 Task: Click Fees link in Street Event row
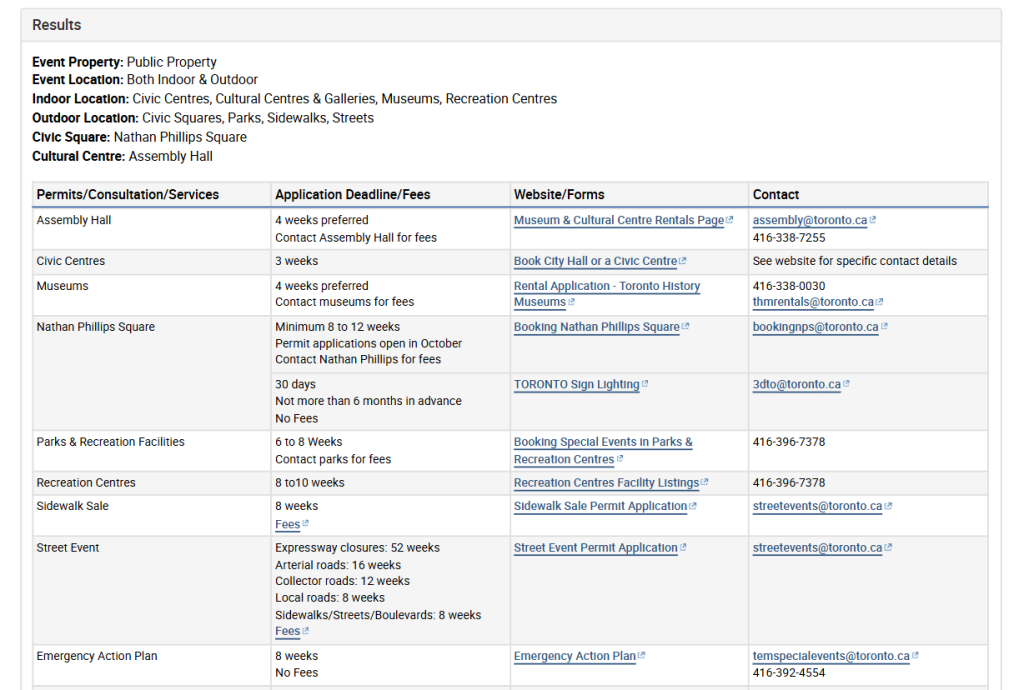point(287,631)
